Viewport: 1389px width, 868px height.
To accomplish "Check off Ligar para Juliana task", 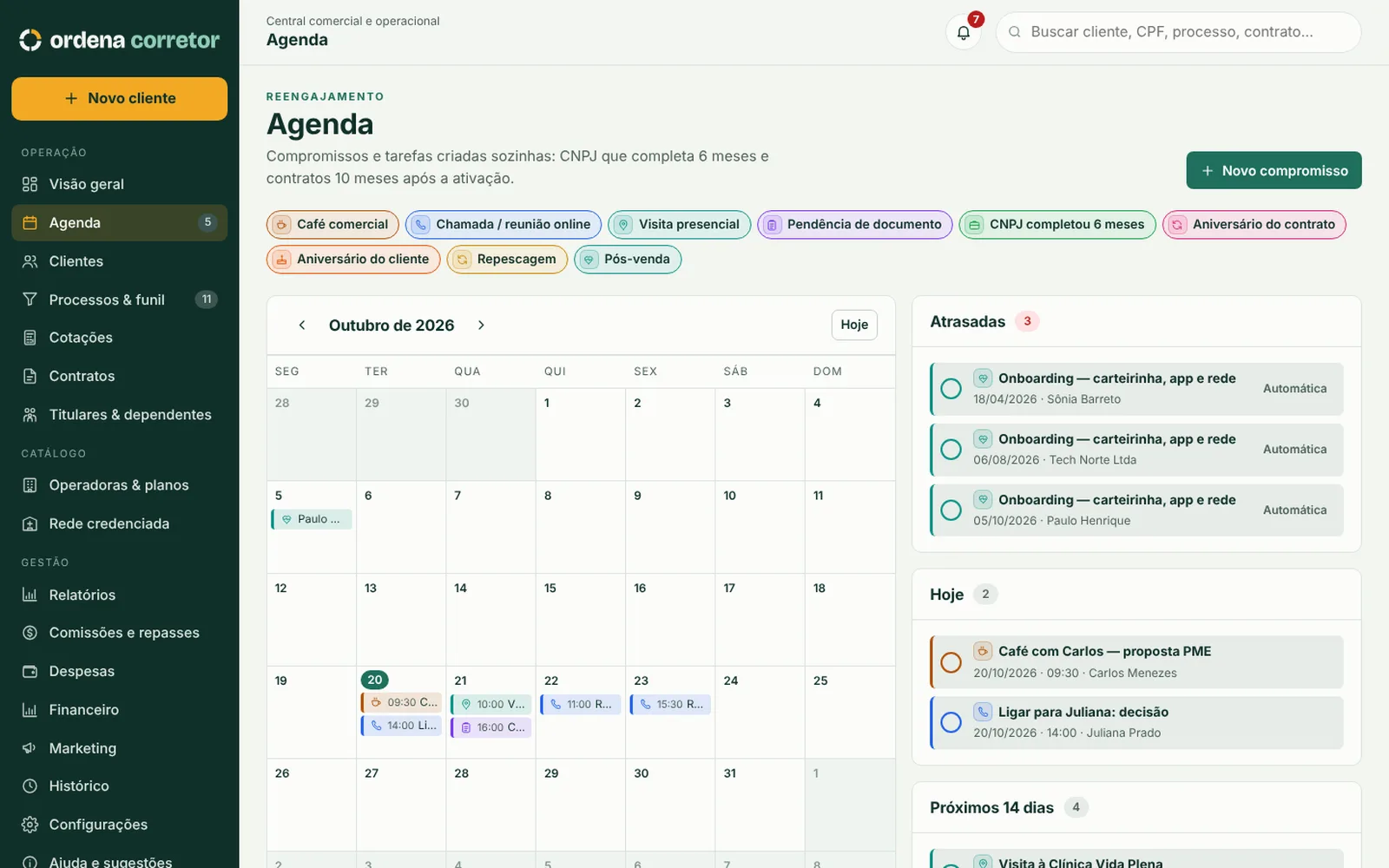I will 951,722.
